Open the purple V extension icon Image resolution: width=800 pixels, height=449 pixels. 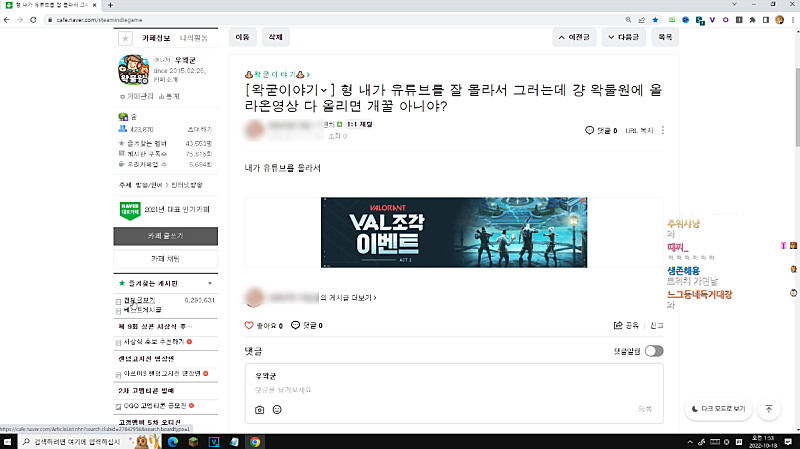pos(712,20)
